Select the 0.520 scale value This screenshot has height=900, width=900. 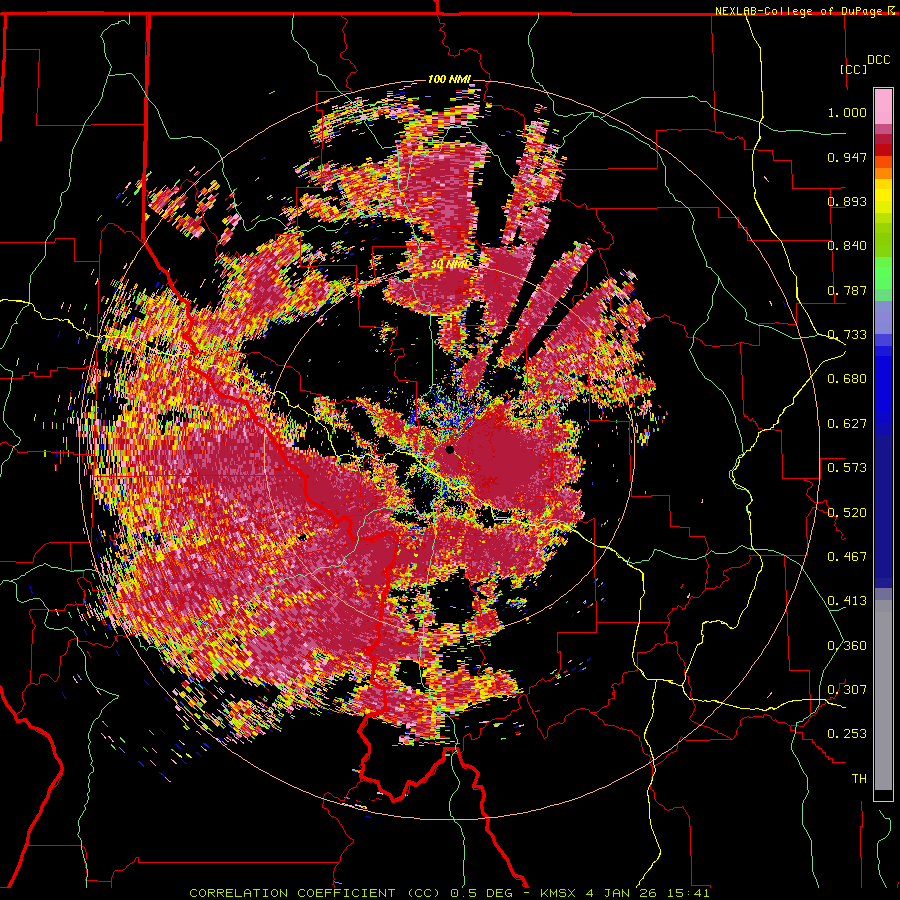(847, 513)
